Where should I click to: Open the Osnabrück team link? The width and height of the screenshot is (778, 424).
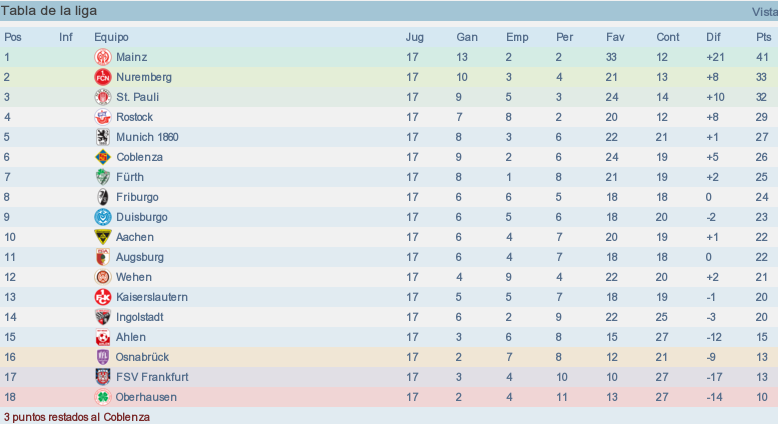coord(142,357)
